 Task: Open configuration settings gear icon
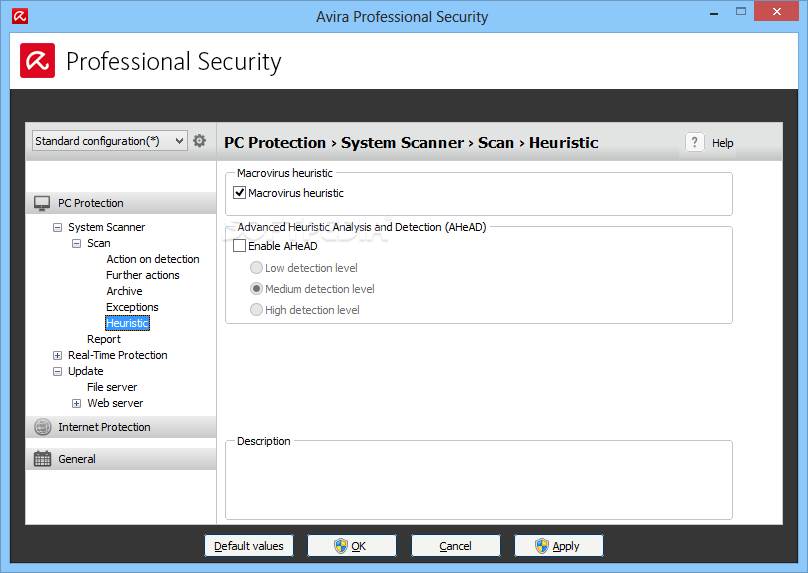pyautogui.click(x=199, y=141)
